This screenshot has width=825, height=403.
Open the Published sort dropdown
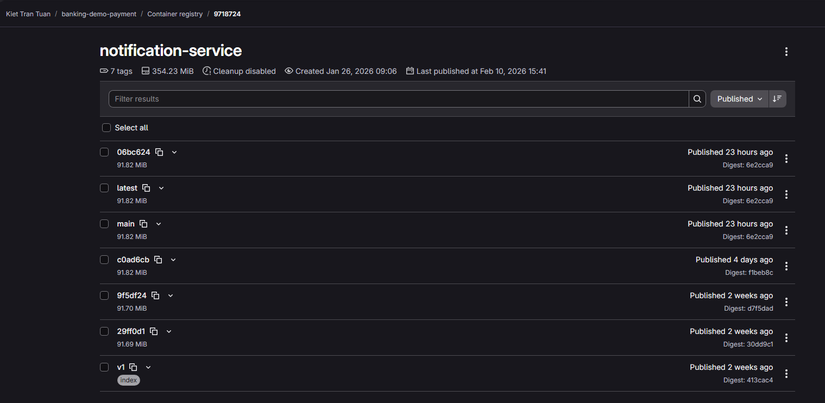pyautogui.click(x=739, y=99)
